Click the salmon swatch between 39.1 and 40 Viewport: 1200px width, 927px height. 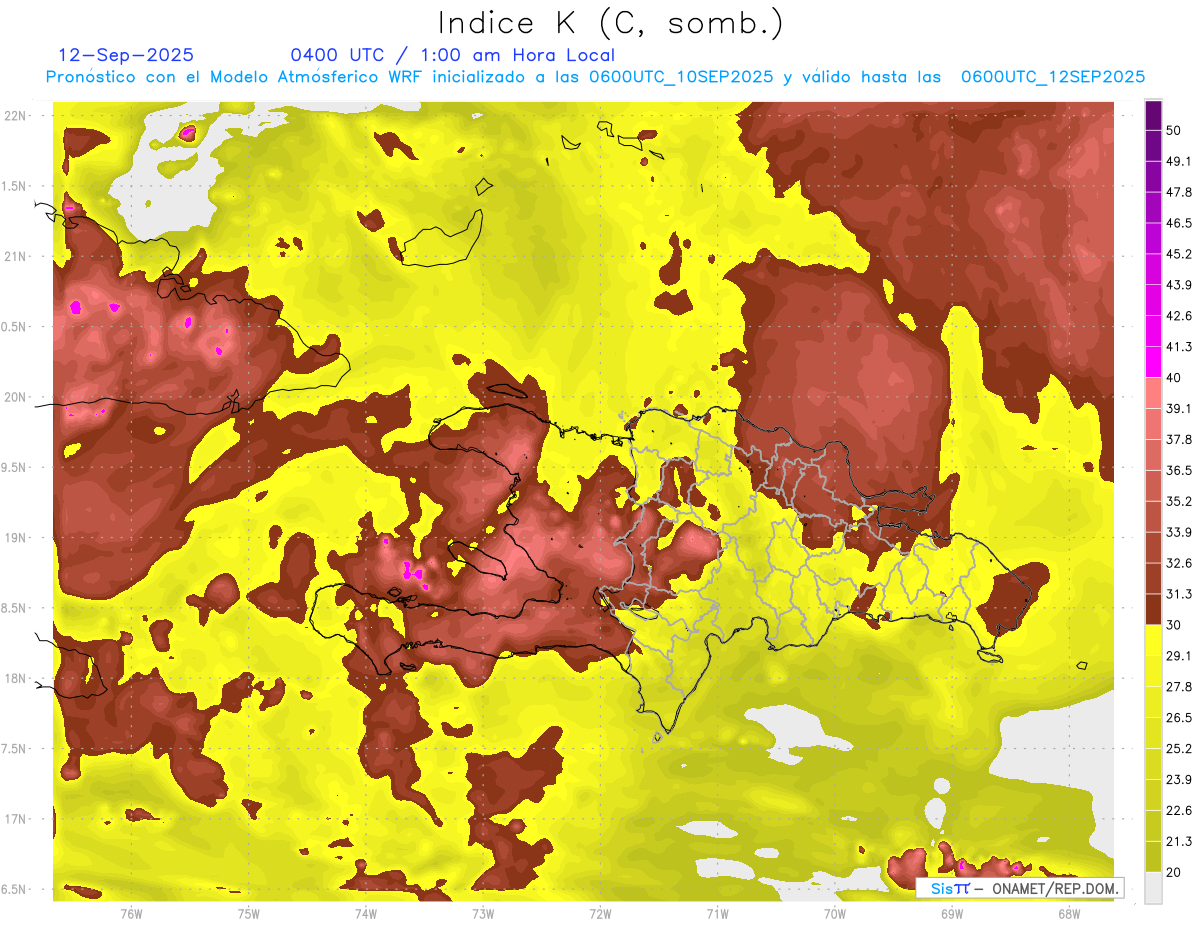point(1153,393)
